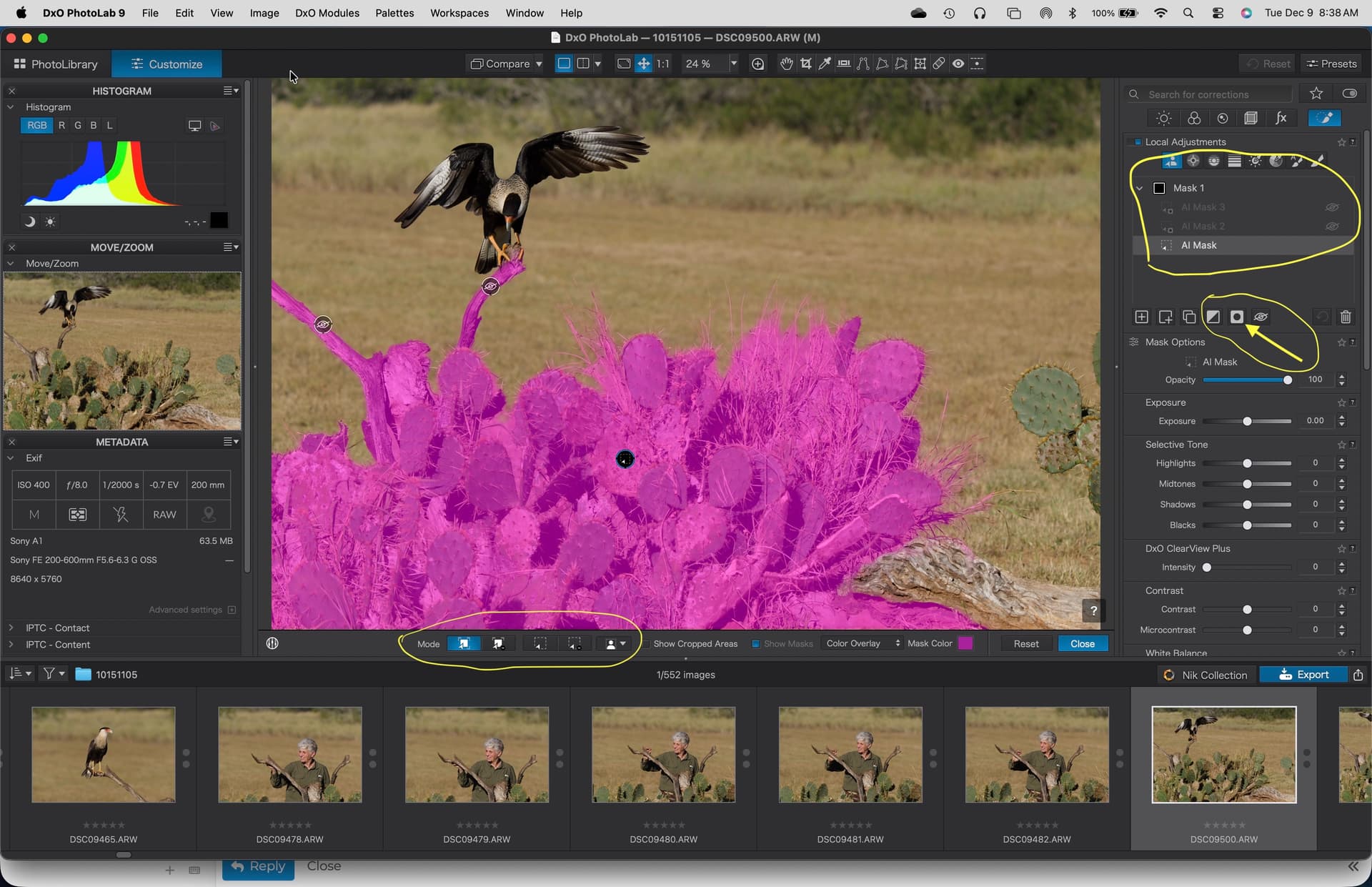Delete selected mask with trash icon
The height and width of the screenshot is (887, 1372).
point(1346,317)
